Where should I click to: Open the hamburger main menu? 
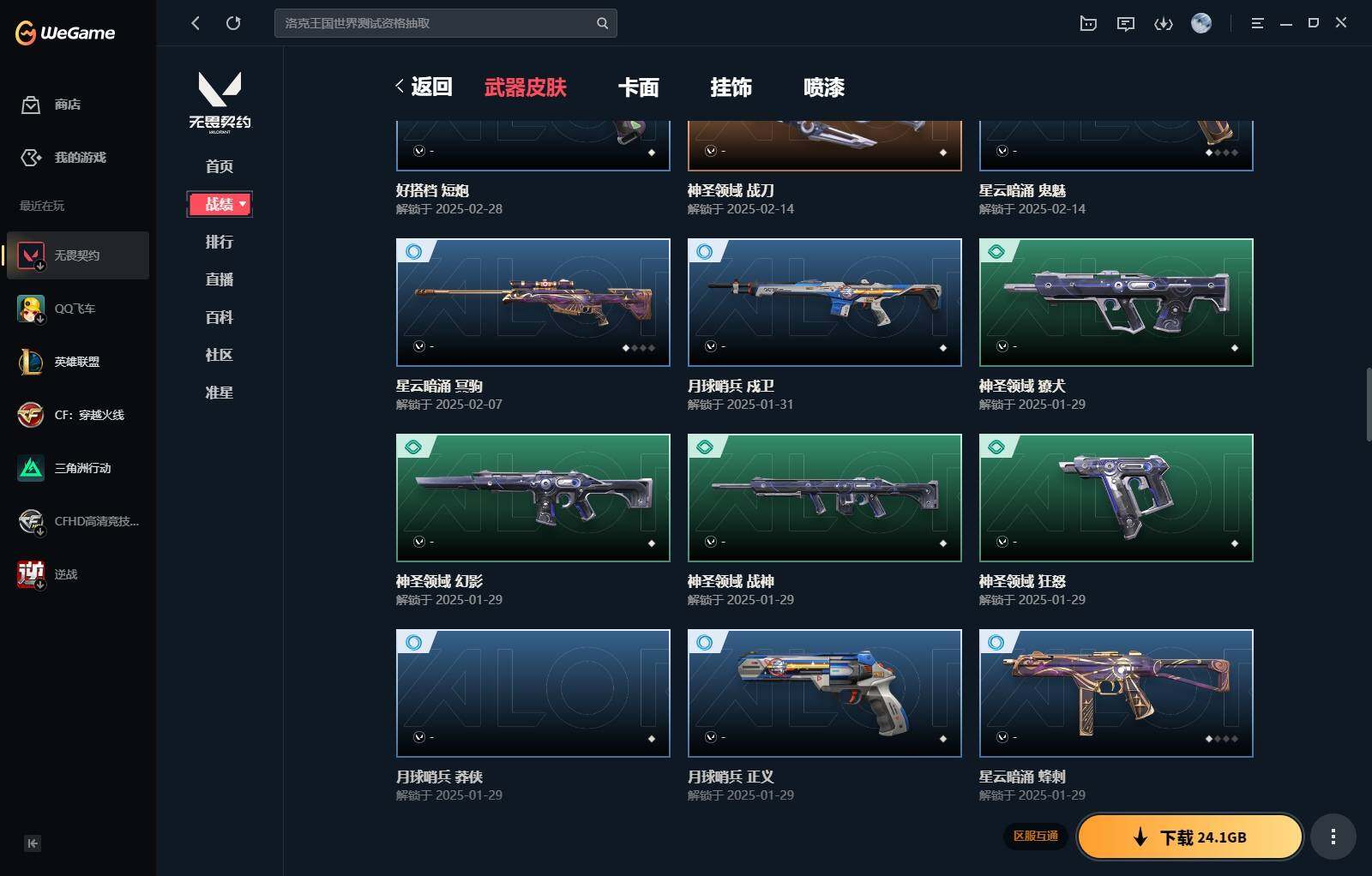[x=1257, y=23]
